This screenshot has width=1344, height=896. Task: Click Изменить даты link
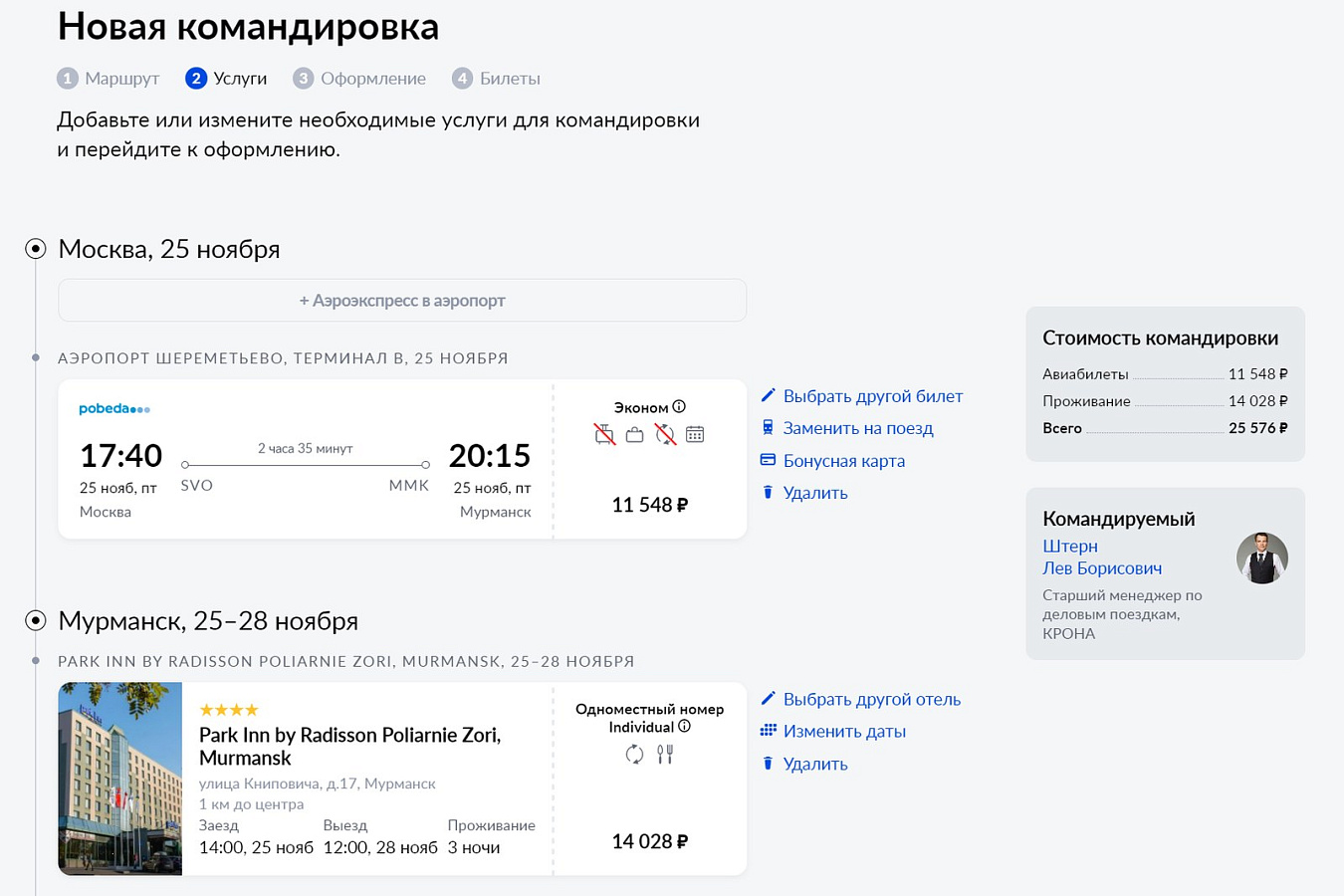point(844,731)
